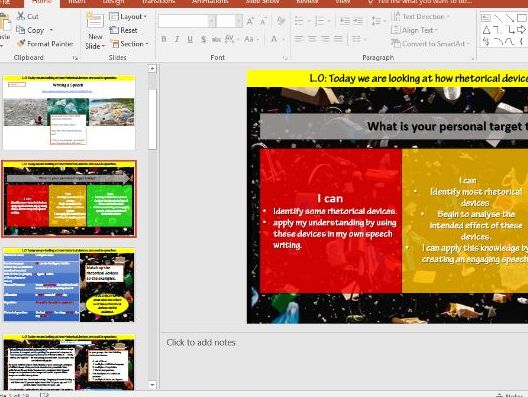The image size is (528, 397).
Task: Click slide panel scroll down arrow
Action: [152, 385]
